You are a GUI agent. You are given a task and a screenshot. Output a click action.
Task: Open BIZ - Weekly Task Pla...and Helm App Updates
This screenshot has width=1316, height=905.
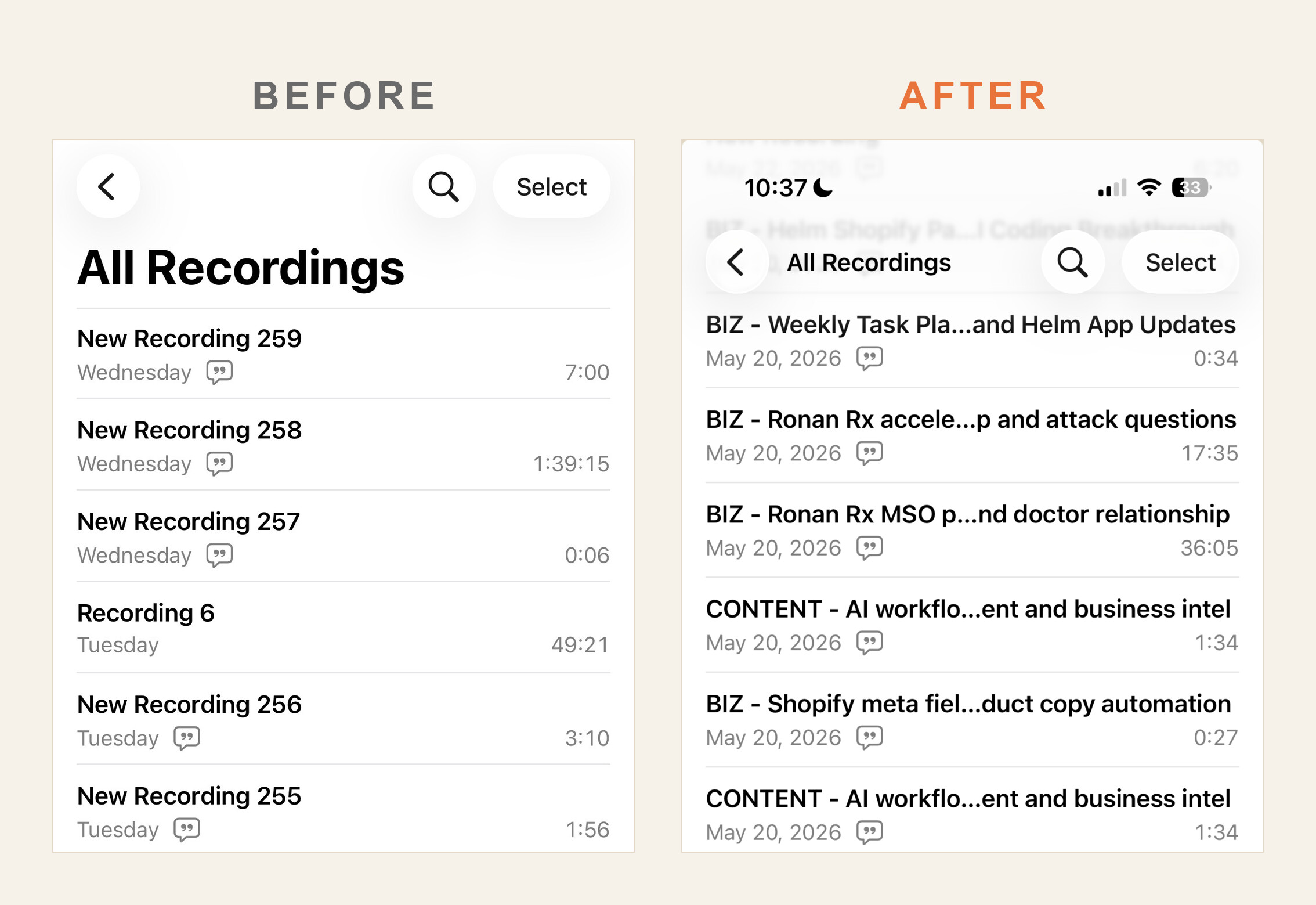(x=972, y=341)
